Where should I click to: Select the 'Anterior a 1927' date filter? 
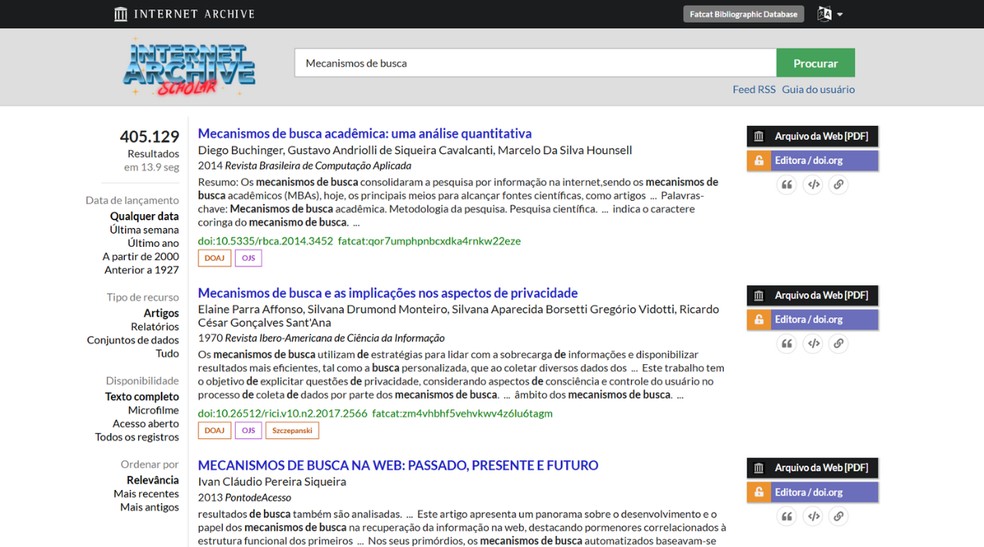coord(142,270)
